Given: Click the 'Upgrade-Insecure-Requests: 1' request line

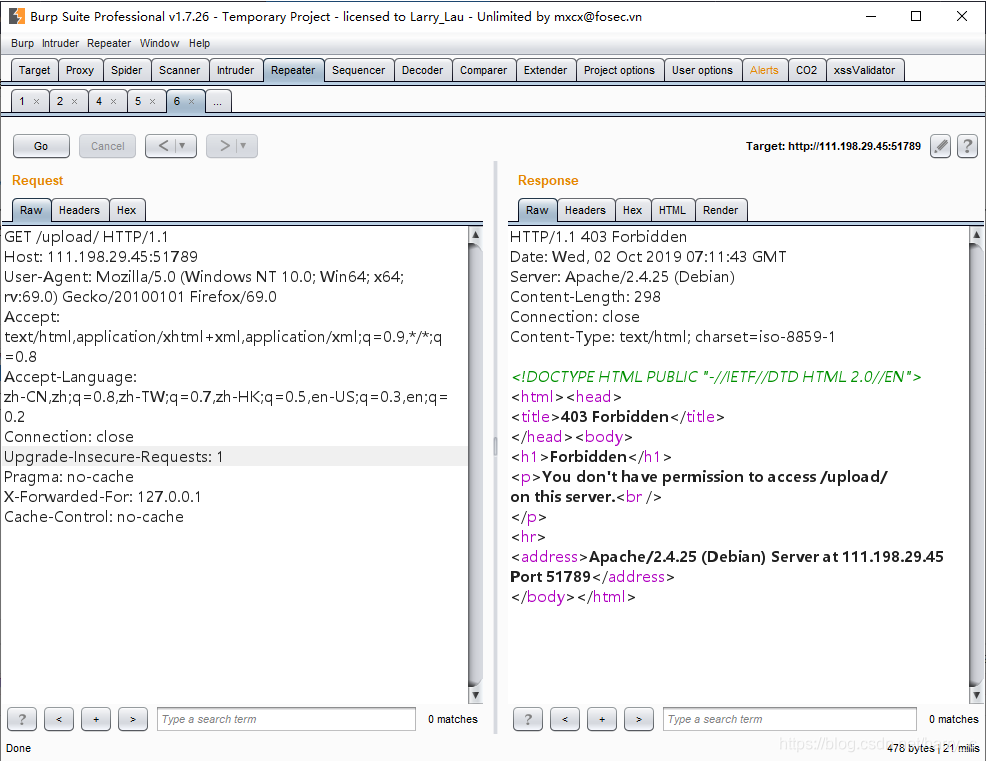Looking at the screenshot, I should tap(113, 456).
